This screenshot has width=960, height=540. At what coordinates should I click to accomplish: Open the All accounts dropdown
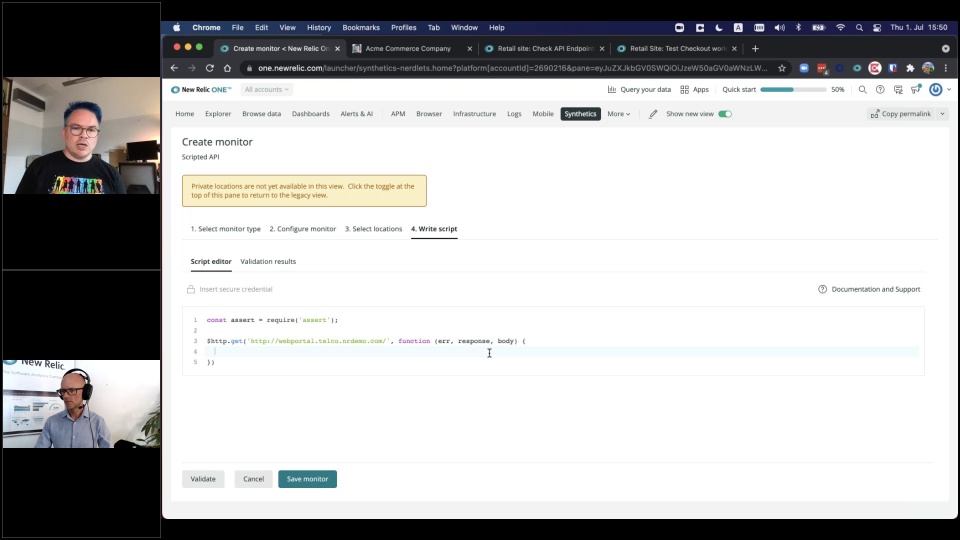(266, 89)
